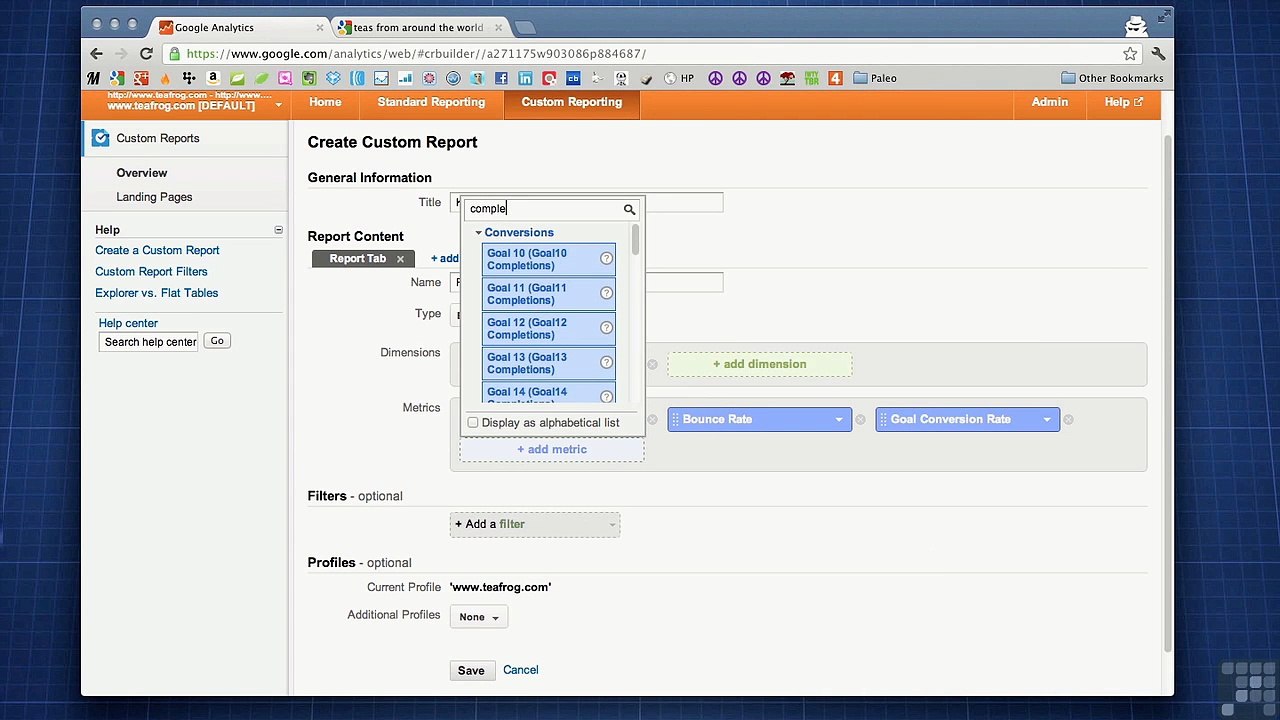Close the Report Tab with its x
This screenshot has width=1280, height=720.
click(x=400, y=259)
